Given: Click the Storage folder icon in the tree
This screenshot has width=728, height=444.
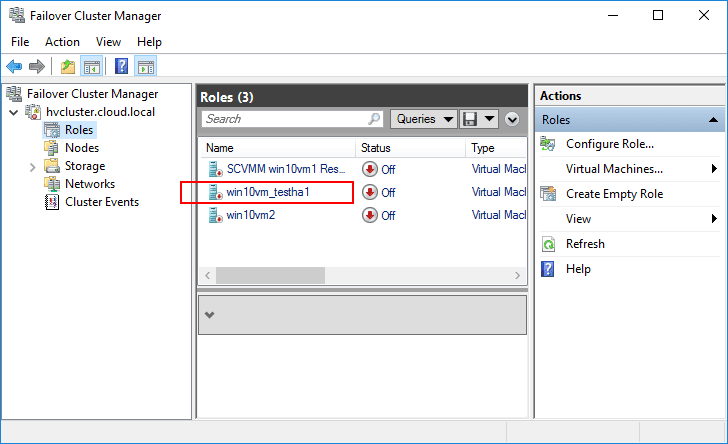Looking at the screenshot, I should click(x=52, y=166).
